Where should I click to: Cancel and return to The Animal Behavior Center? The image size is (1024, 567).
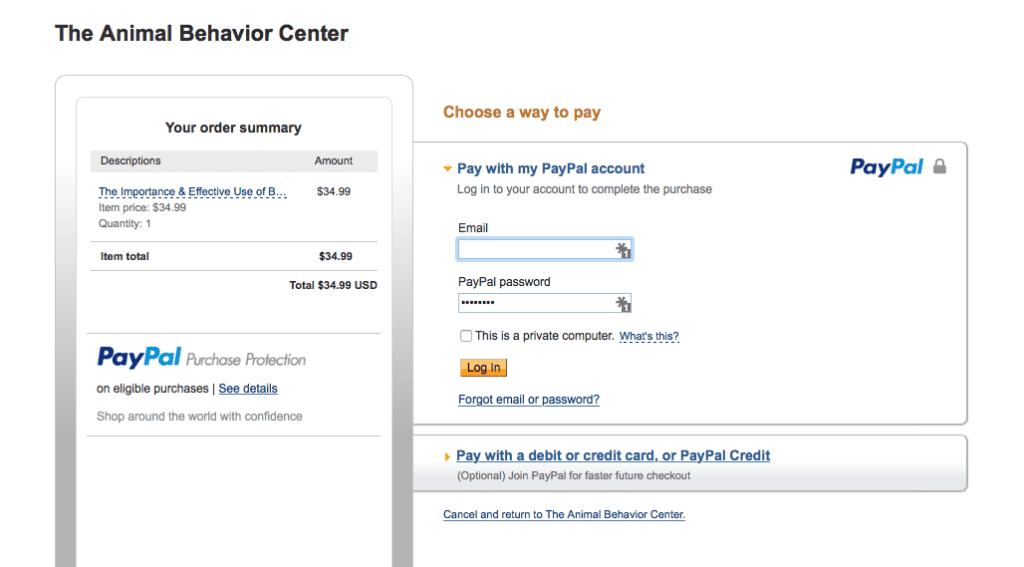coord(564,515)
